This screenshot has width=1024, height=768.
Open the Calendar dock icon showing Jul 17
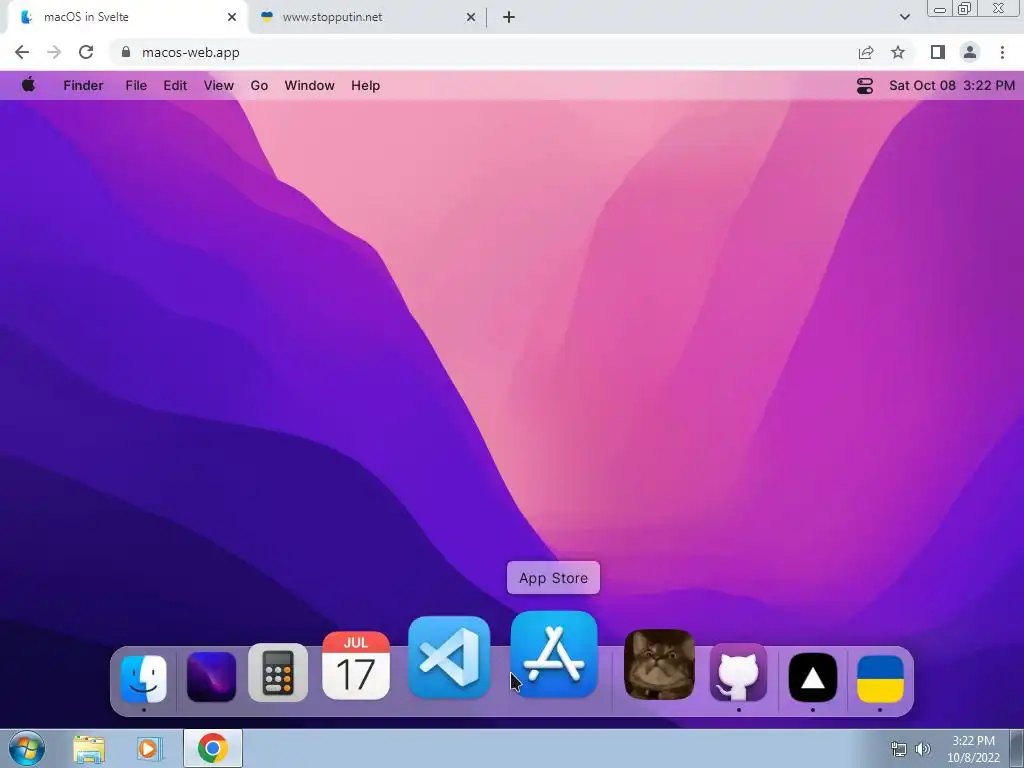click(356, 665)
